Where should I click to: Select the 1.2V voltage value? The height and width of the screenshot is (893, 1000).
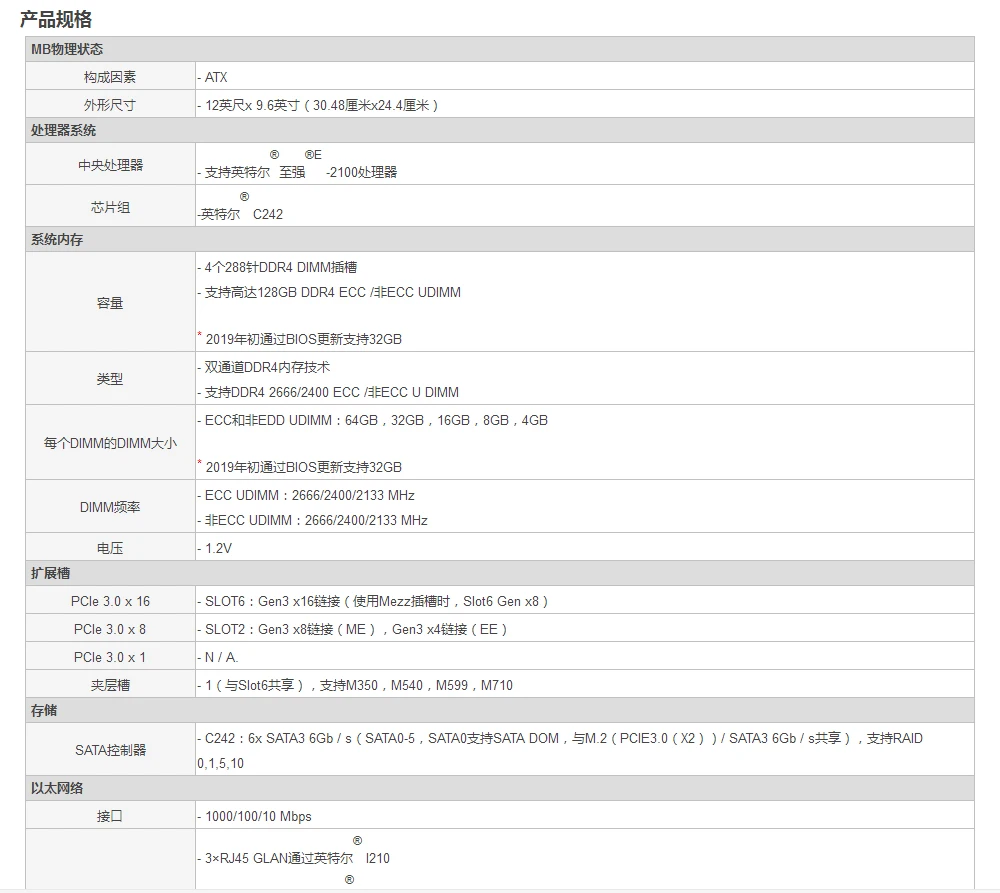(214, 548)
